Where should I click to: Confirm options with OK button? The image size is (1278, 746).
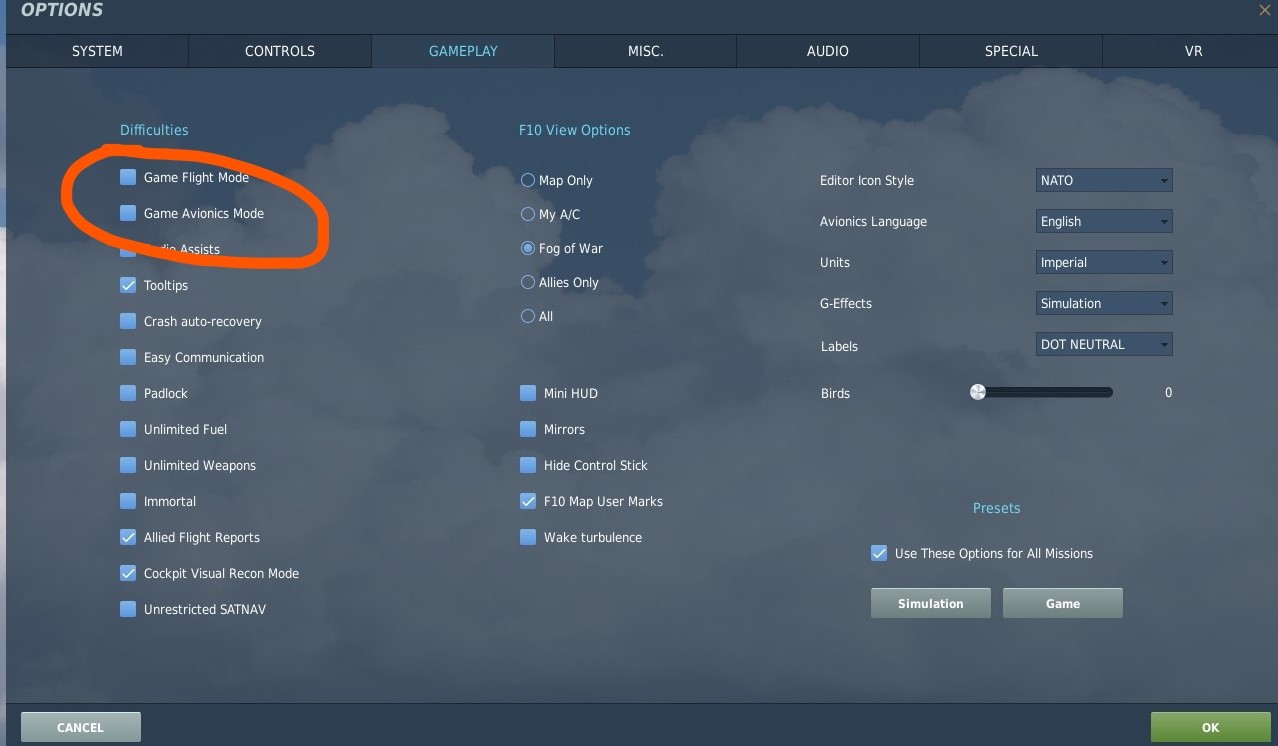coord(1211,727)
